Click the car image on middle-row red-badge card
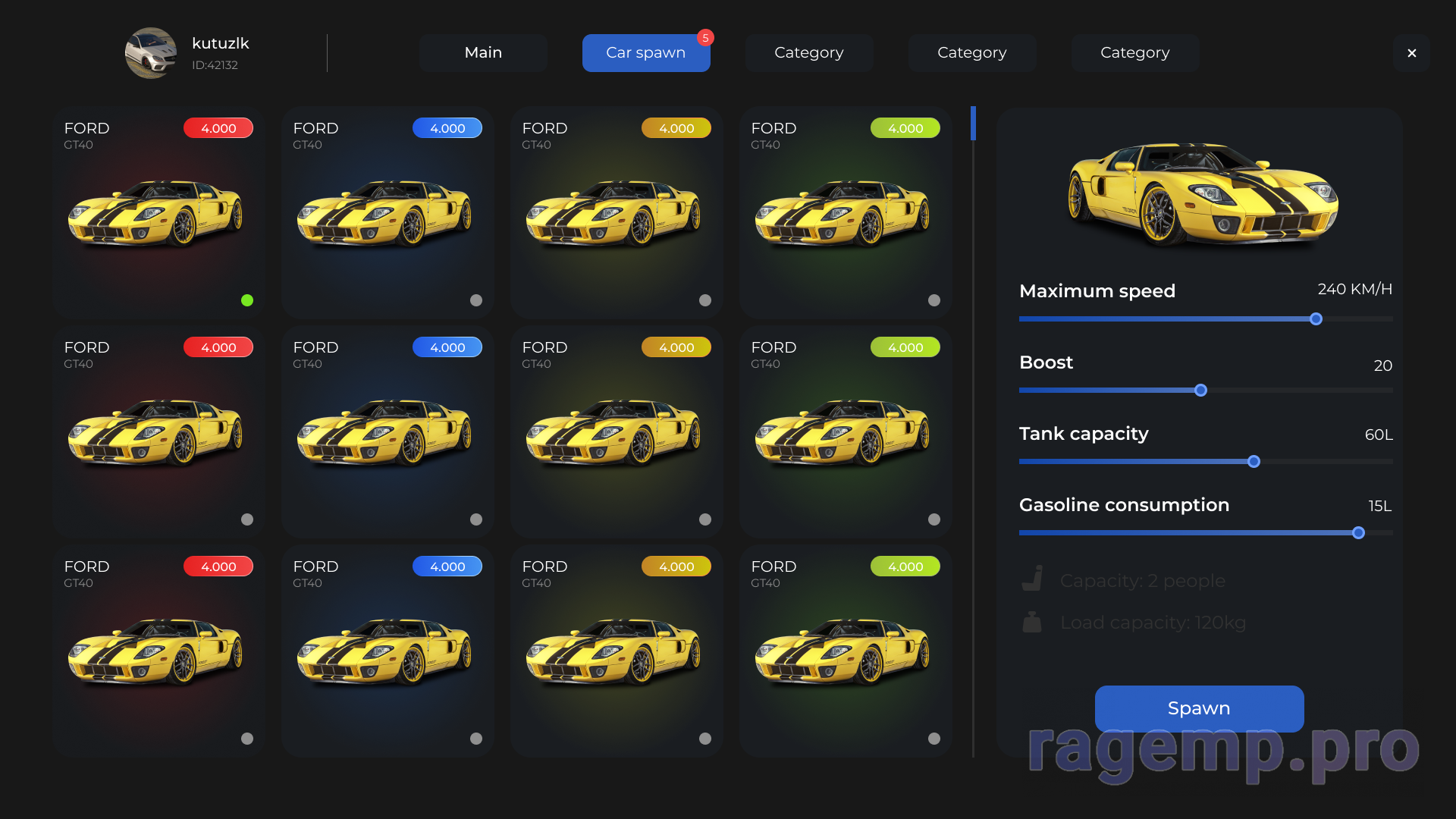 coord(156,432)
